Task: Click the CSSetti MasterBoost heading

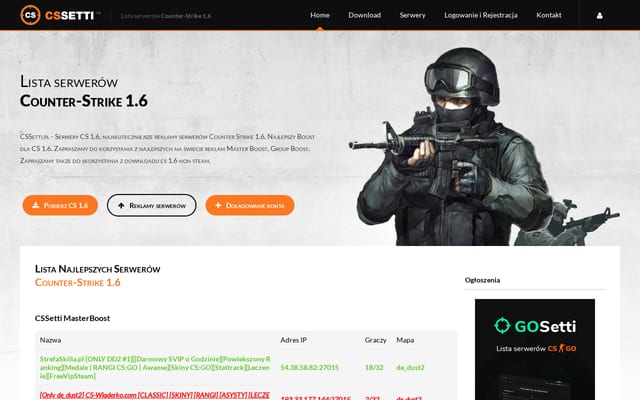Action: [x=72, y=318]
